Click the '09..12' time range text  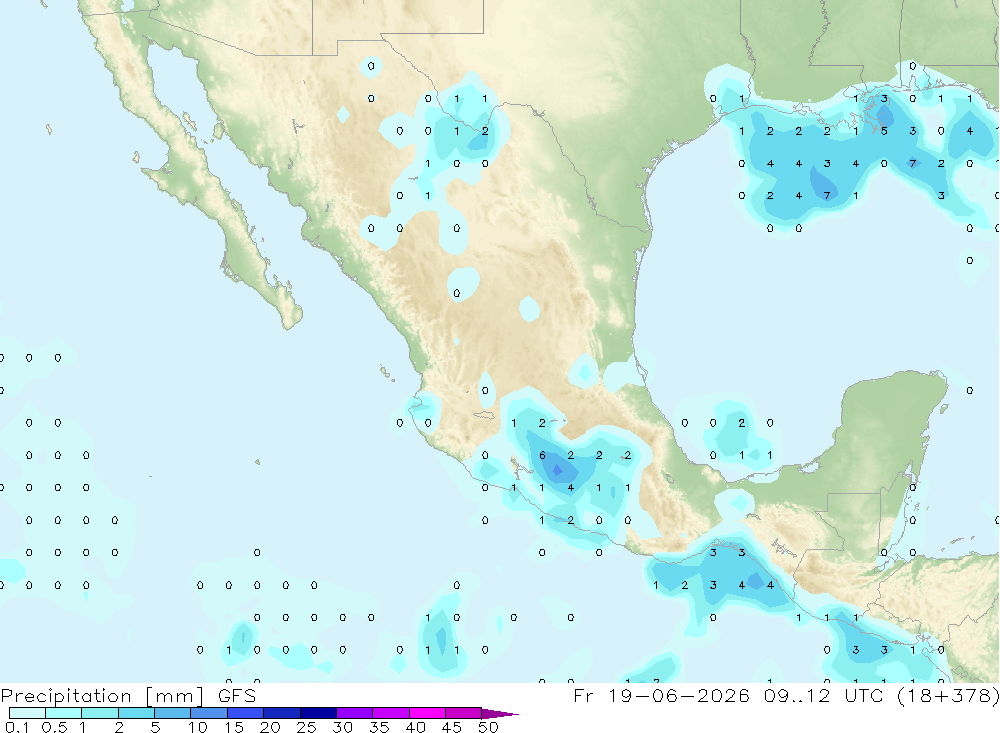[x=797, y=695]
